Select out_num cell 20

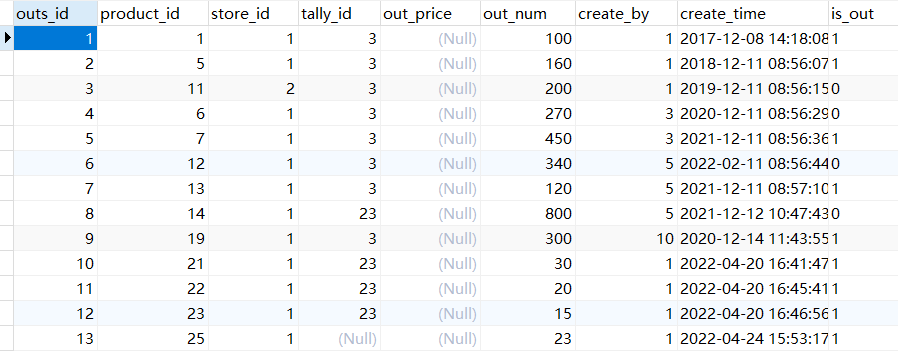click(527, 289)
